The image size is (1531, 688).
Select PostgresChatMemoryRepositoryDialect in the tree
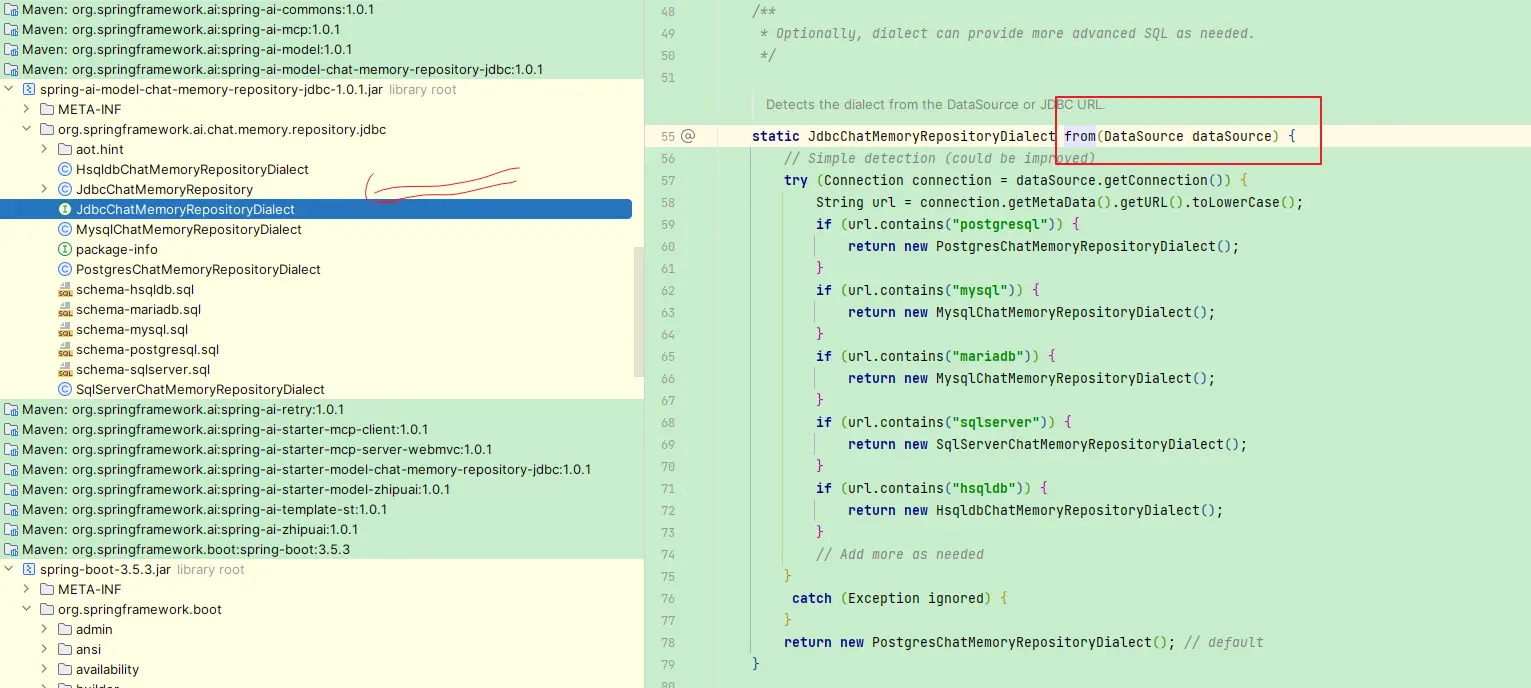coord(198,270)
